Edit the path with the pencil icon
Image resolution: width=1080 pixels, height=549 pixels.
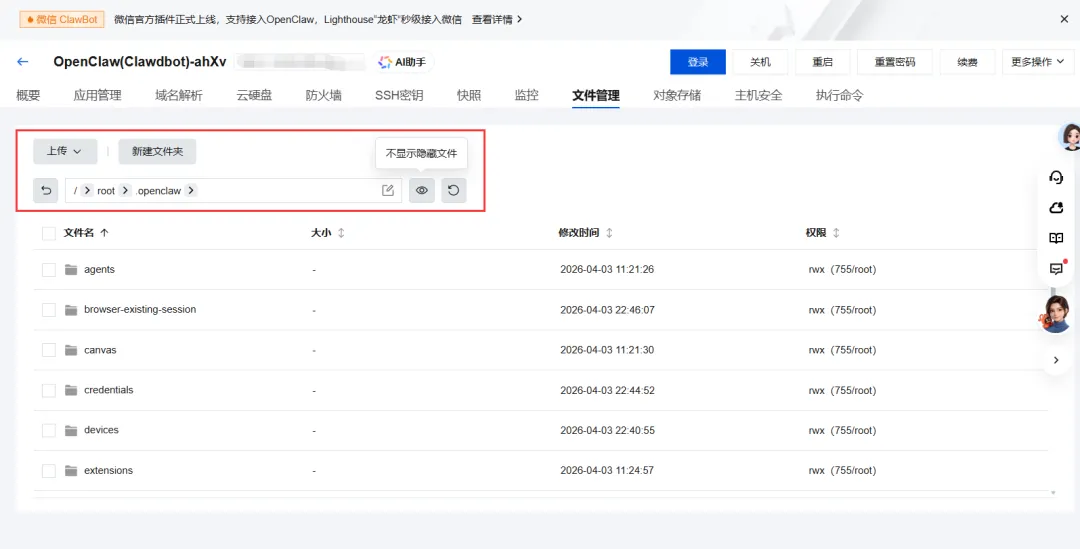pos(388,191)
